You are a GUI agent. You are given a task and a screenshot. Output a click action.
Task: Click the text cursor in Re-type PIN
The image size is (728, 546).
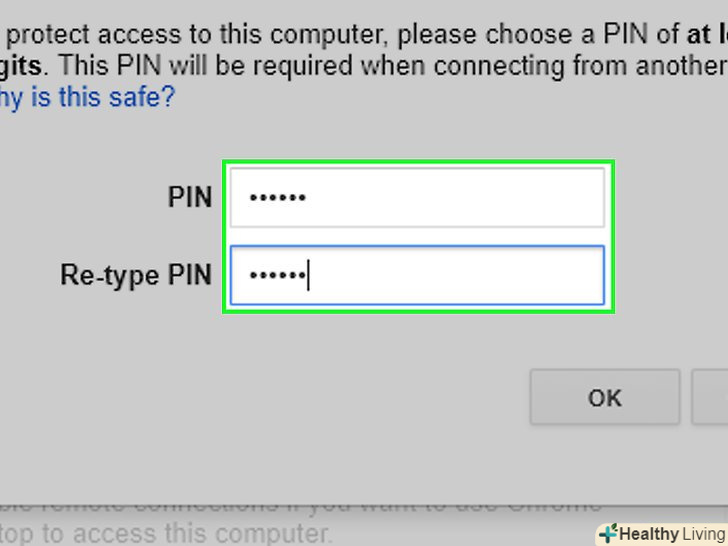[x=308, y=275]
